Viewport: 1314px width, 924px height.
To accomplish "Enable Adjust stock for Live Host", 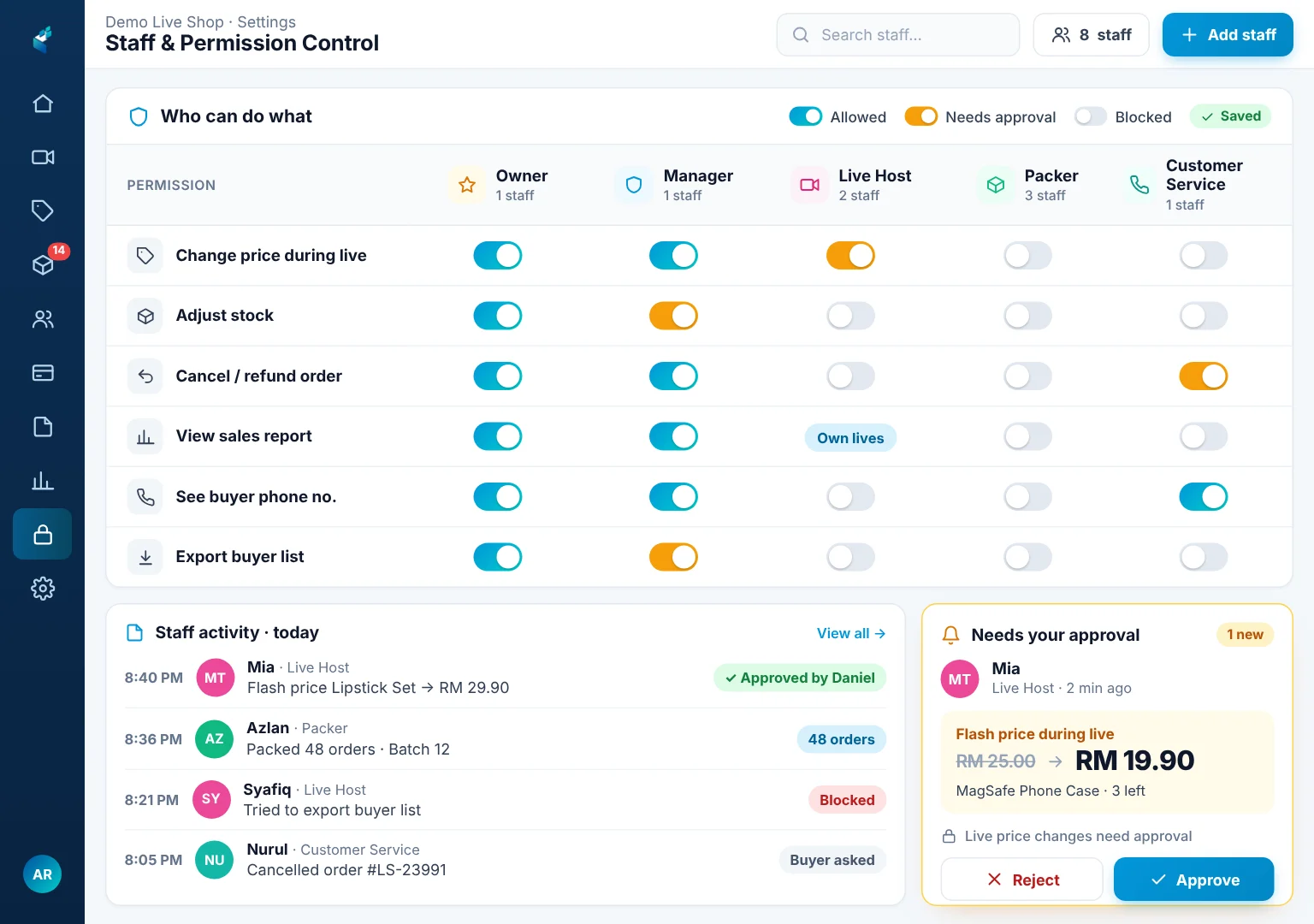I will point(850,316).
